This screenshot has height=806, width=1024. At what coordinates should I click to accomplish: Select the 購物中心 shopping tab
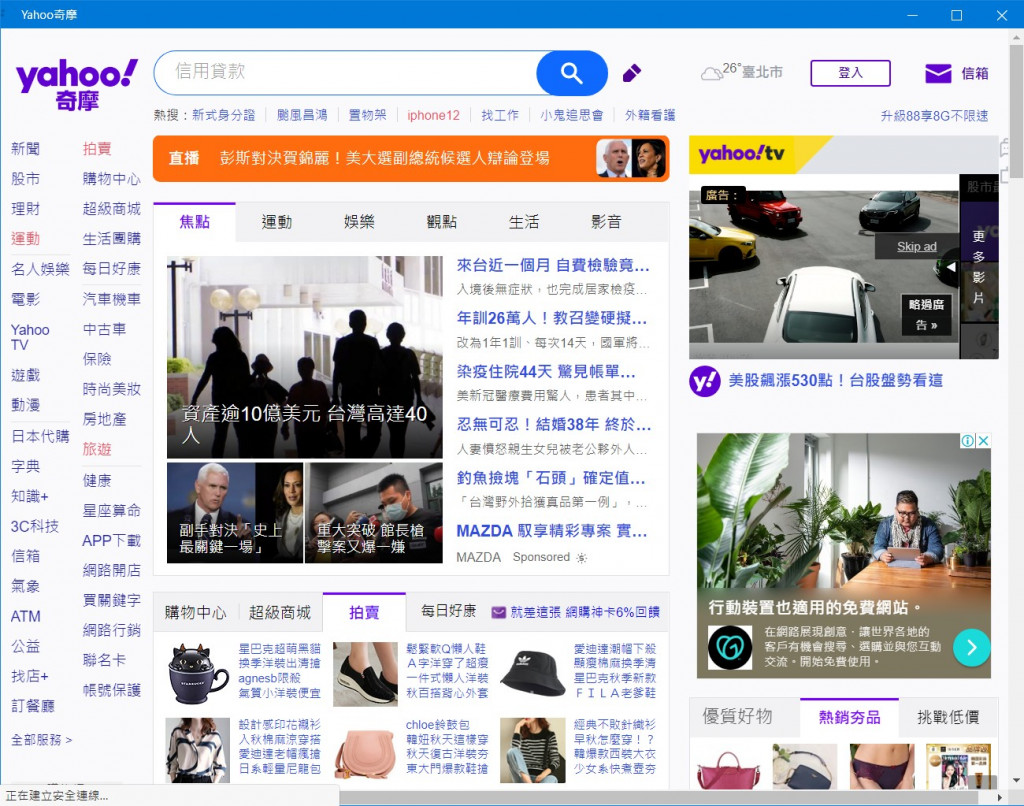point(195,613)
